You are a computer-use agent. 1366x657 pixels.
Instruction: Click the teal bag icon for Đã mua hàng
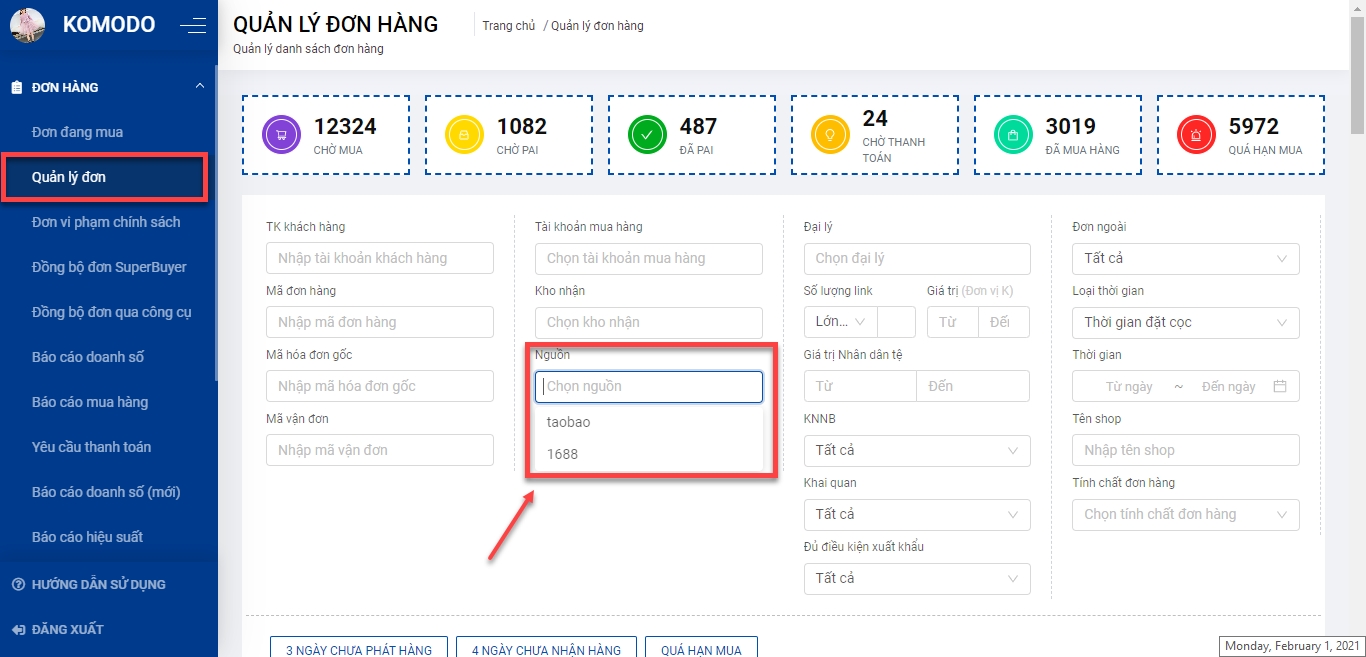(1013, 134)
